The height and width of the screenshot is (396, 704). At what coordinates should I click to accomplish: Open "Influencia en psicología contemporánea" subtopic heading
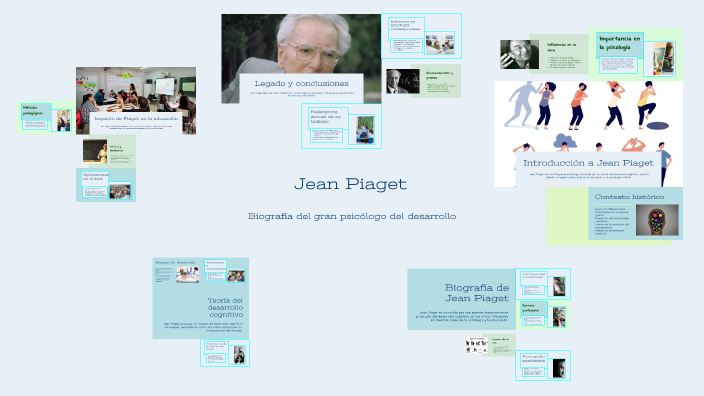pyautogui.click(x=405, y=25)
